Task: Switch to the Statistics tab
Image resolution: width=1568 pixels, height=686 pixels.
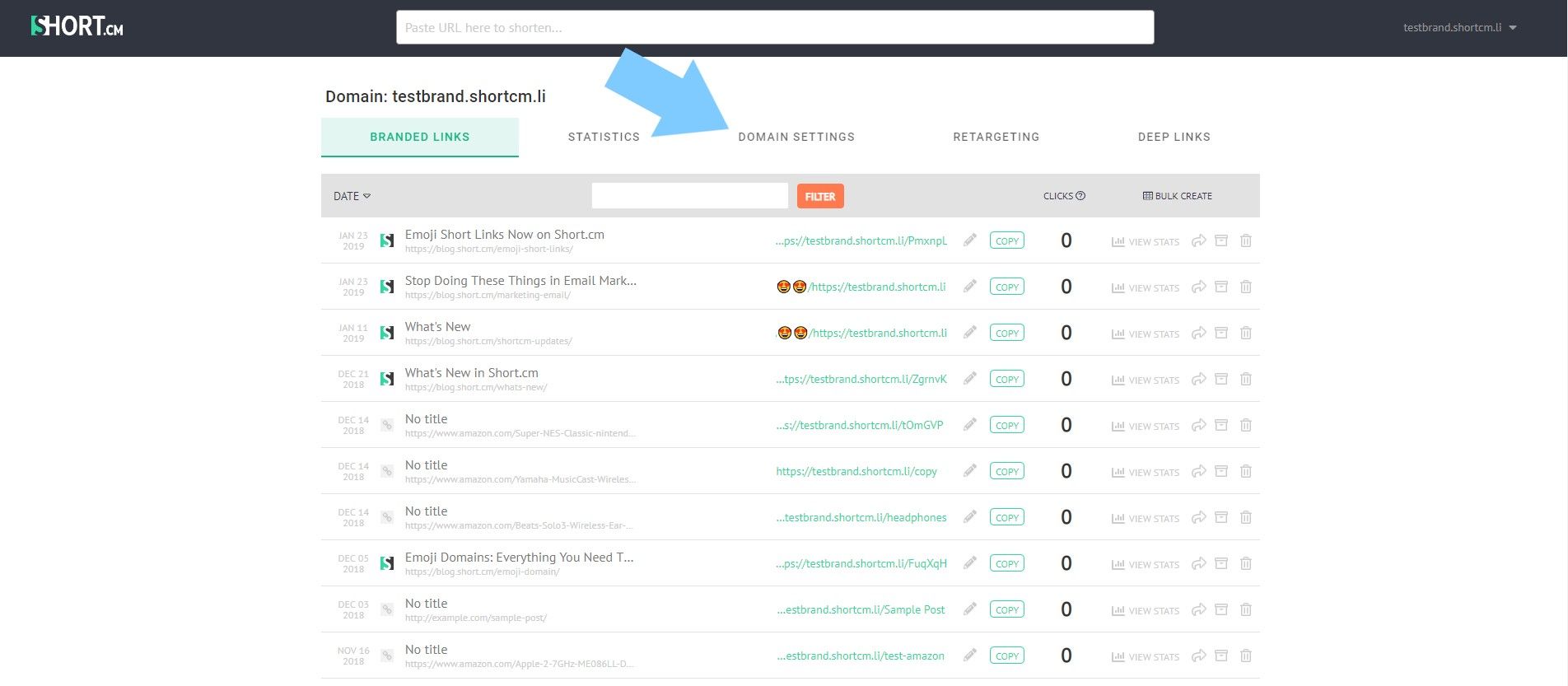Action: point(604,137)
